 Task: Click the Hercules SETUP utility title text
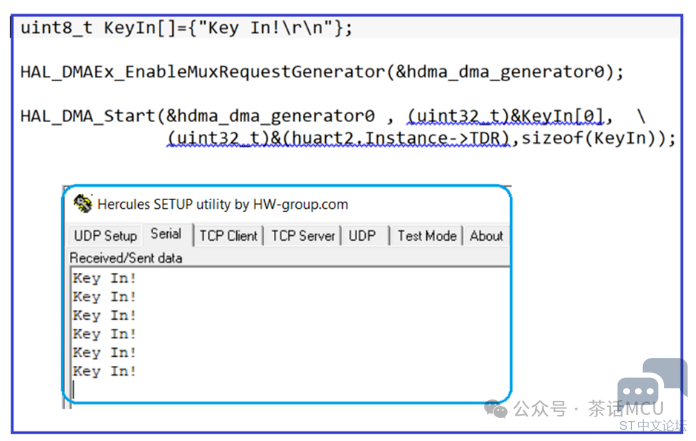click(x=223, y=204)
